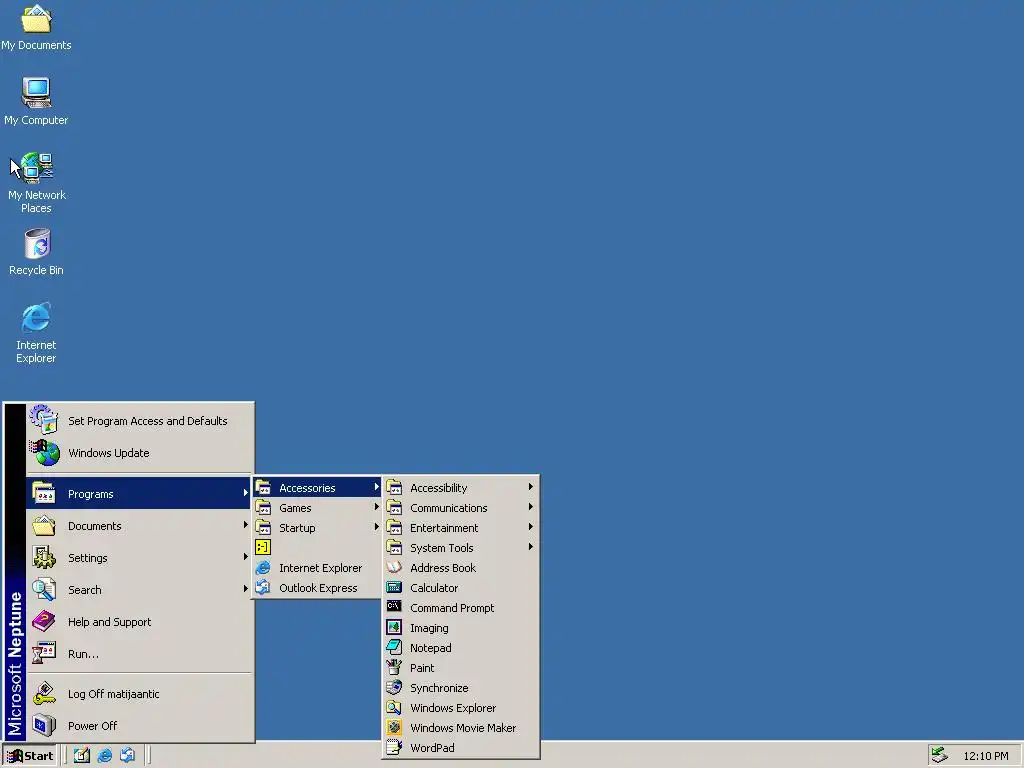This screenshot has height=768, width=1024.
Task: Click the Address Book icon
Action: click(x=394, y=568)
